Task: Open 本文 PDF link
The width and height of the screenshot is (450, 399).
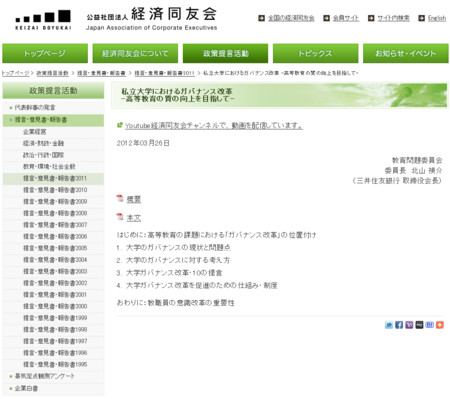Action: (134, 218)
